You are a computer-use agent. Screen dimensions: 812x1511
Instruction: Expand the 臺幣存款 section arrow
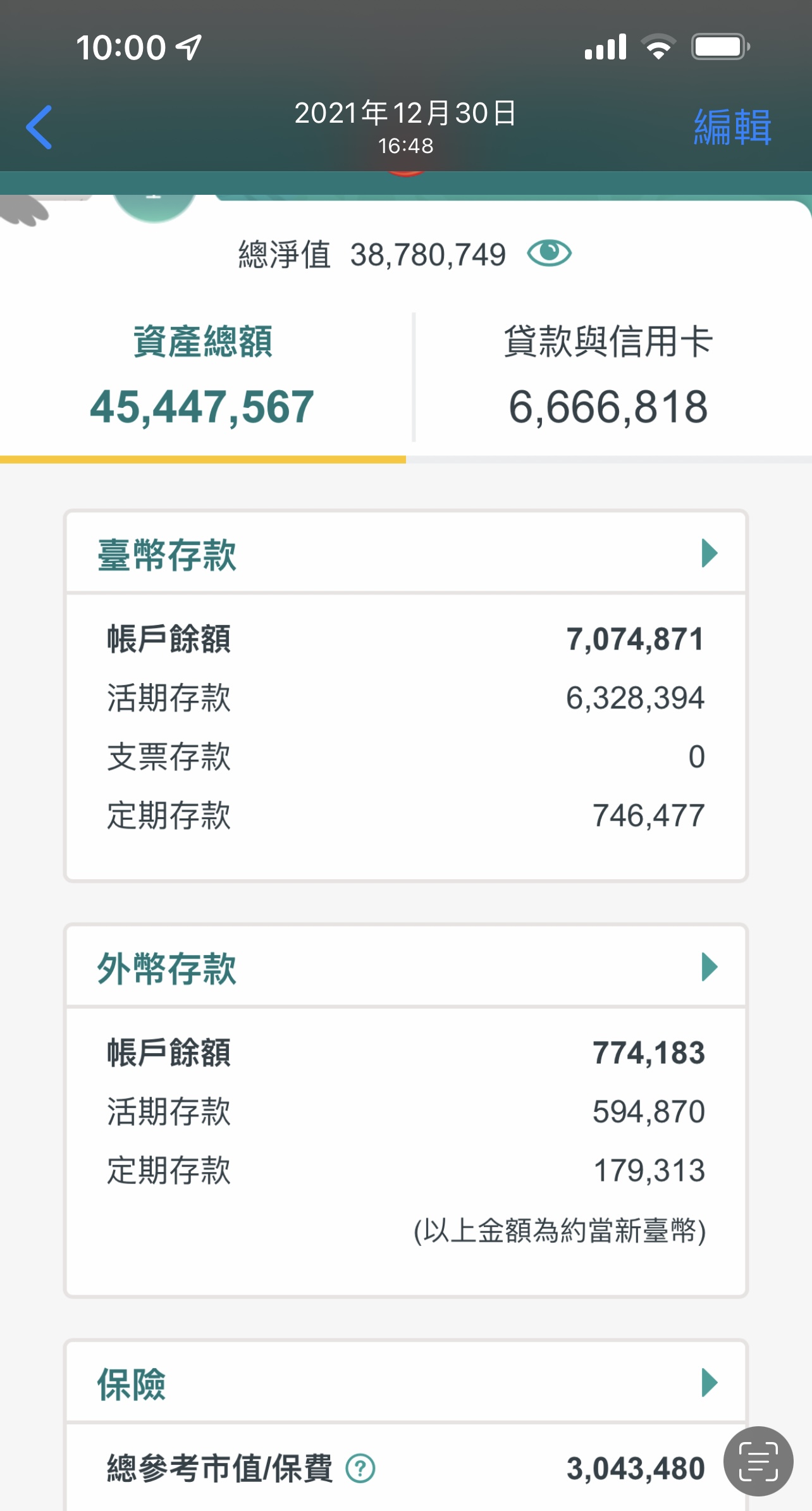tap(710, 553)
